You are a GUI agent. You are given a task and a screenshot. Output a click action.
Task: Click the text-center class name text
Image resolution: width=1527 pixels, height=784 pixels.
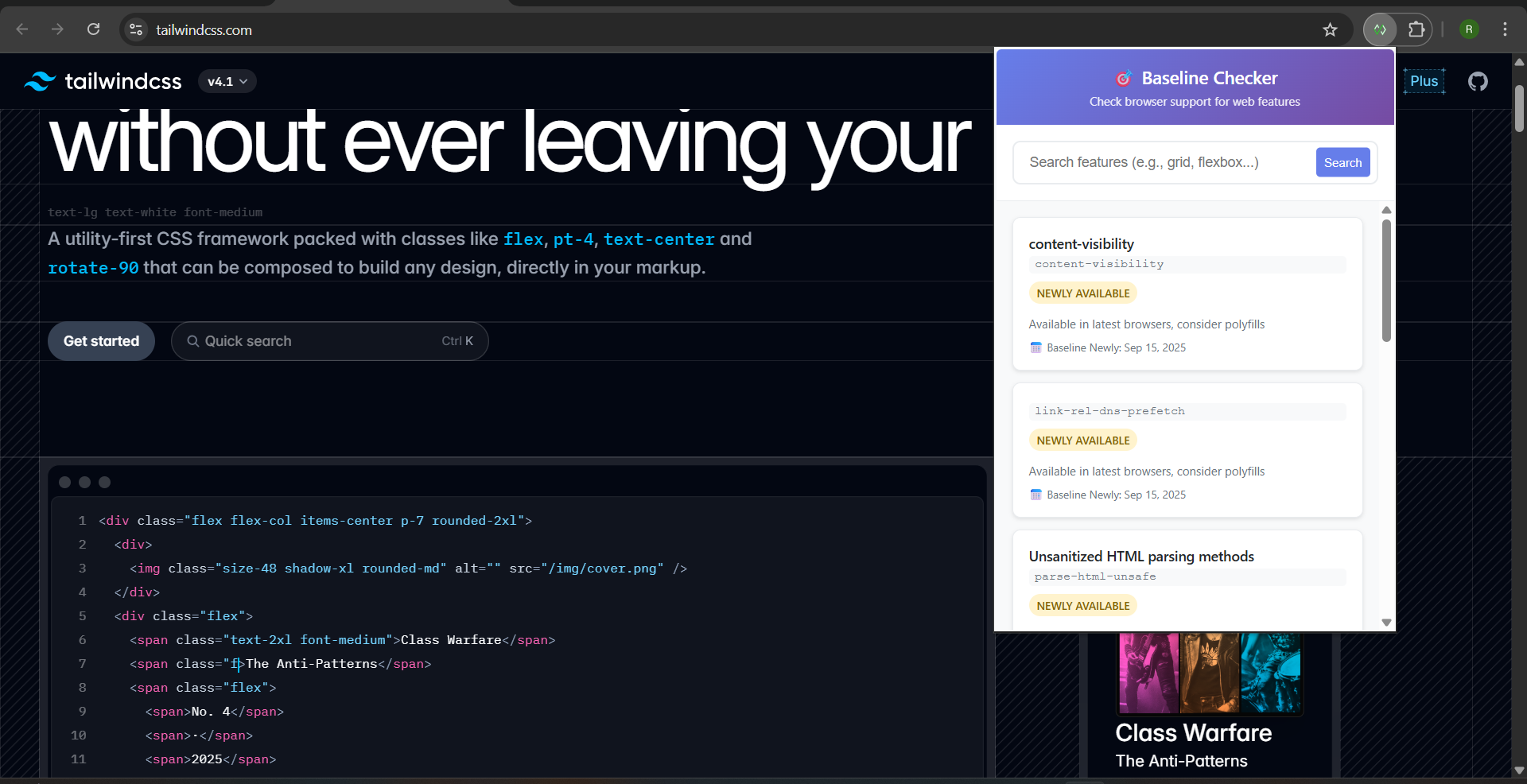click(659, 239)
